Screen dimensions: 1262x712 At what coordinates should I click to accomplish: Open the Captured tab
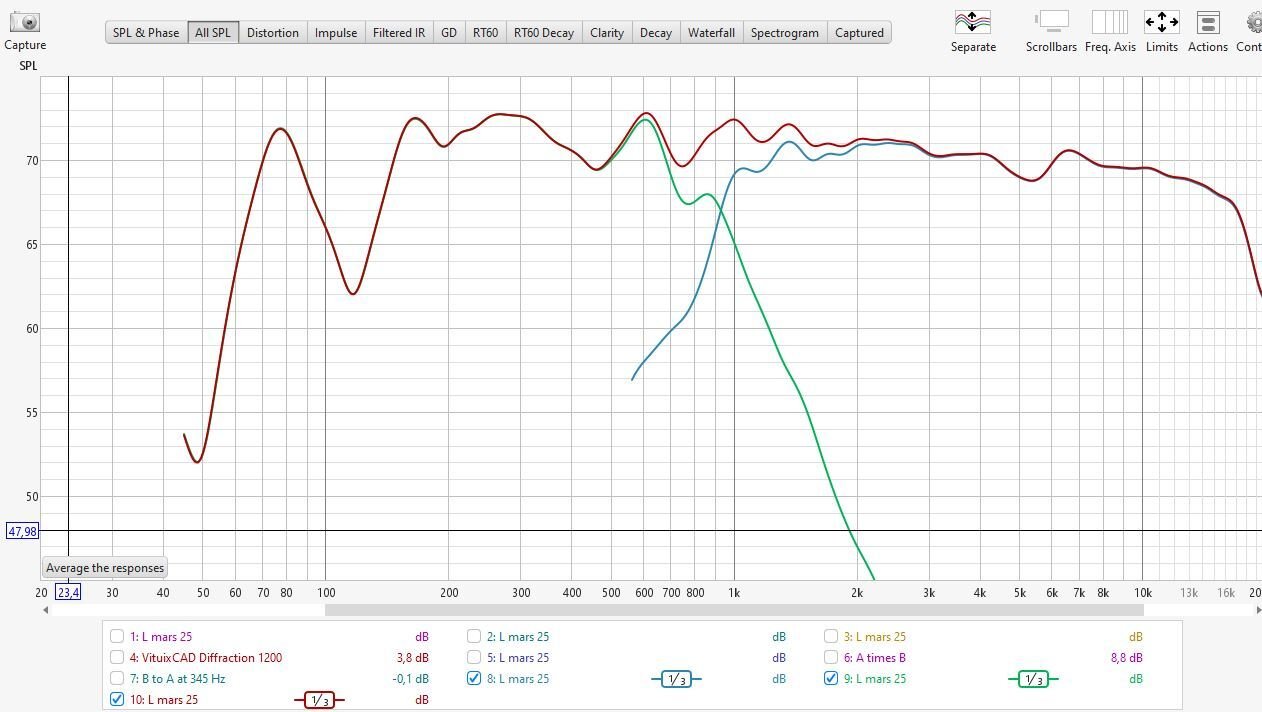point(860,32)
